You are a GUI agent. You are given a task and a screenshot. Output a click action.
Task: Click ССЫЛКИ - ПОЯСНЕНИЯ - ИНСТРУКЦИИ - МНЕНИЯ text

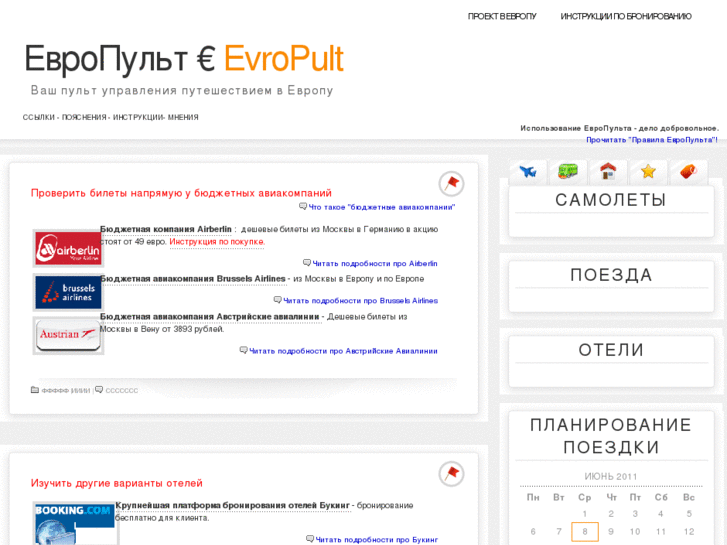110,117
